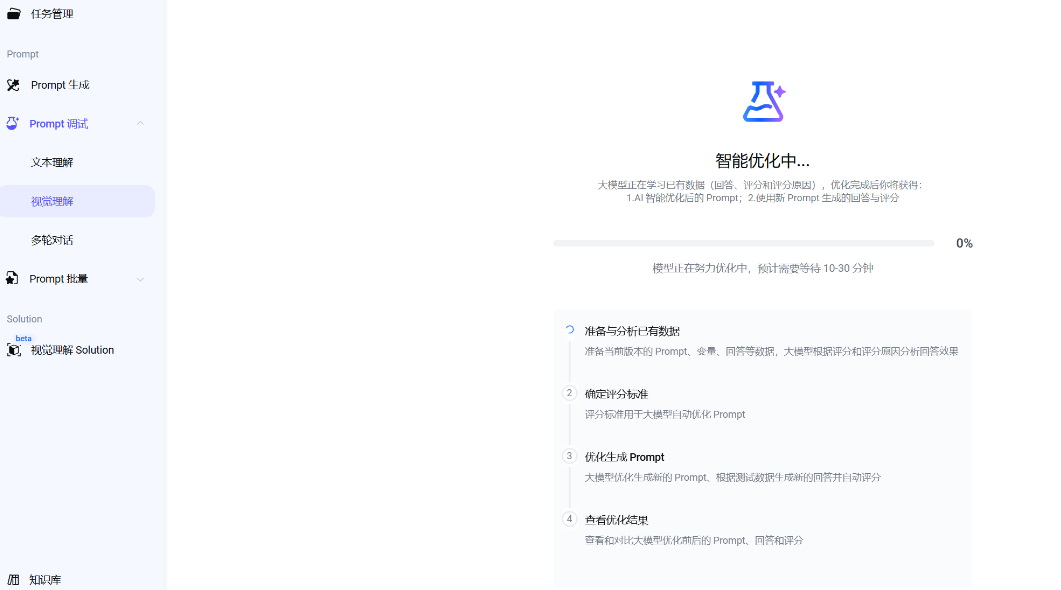Collapse the Prompt 调试 submenu chevron
Image resolution: width=1061 pixels, height=590 pixels.
point(140,123)
